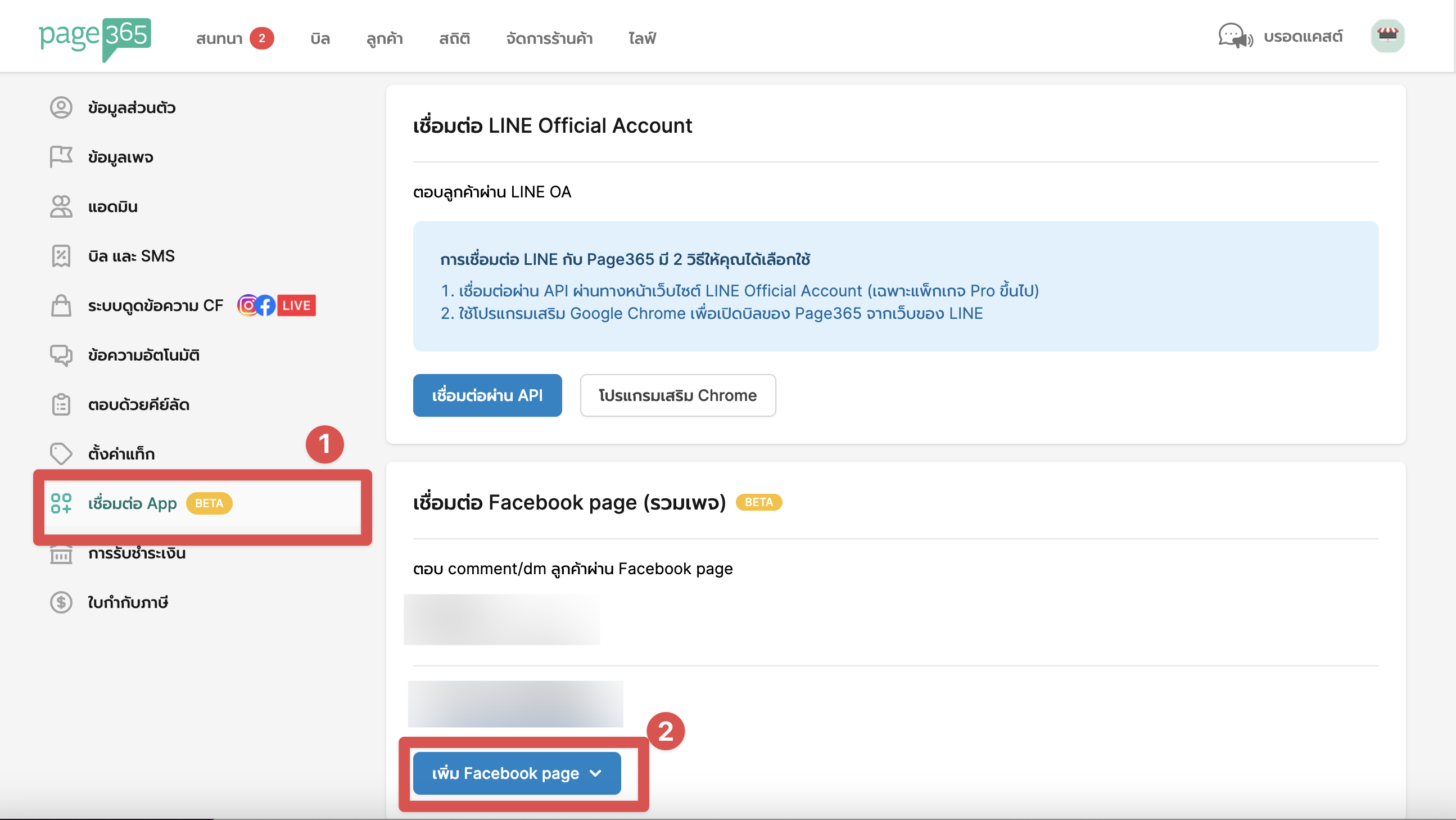Select ใบกำกับภาษี in the sidebar
The height and width of the screenshot is (820, 1456).
click(128, 602)
